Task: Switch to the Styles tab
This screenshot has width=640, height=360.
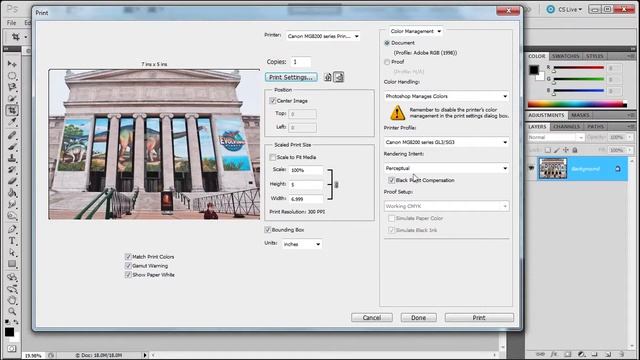Action: click(x=594, y=56)
